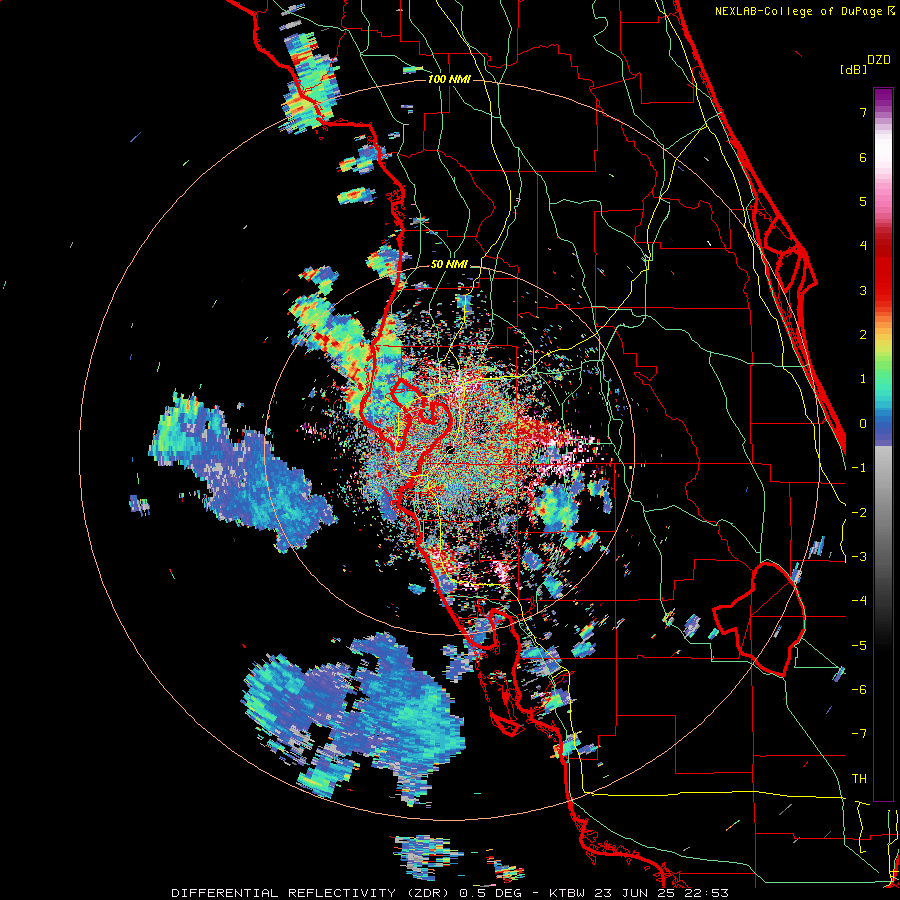Click the -4 value on color scale
This screenshot has height=900, width=900.
click(859, 601)
